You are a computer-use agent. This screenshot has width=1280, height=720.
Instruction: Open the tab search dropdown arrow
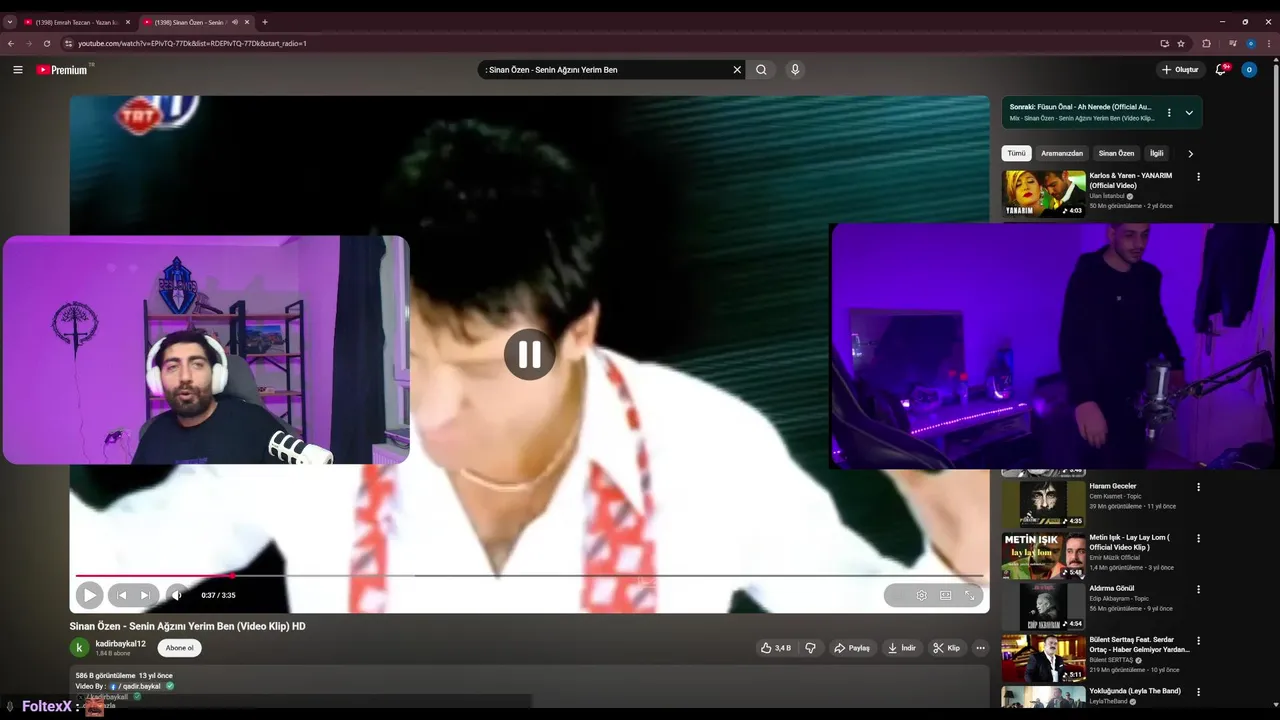[x=9, y=22]
